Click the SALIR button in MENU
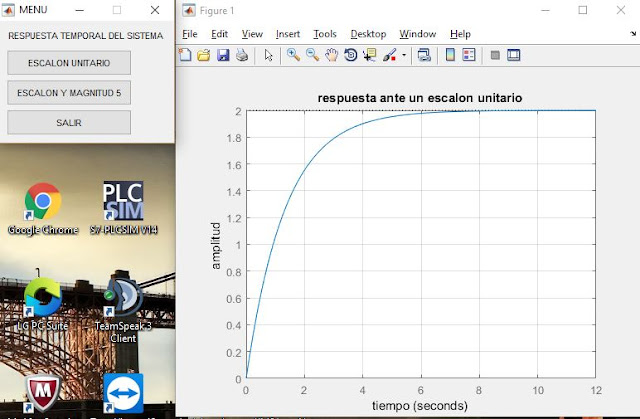The height and width of the screenshot is (419, 640). click(69, 122)
